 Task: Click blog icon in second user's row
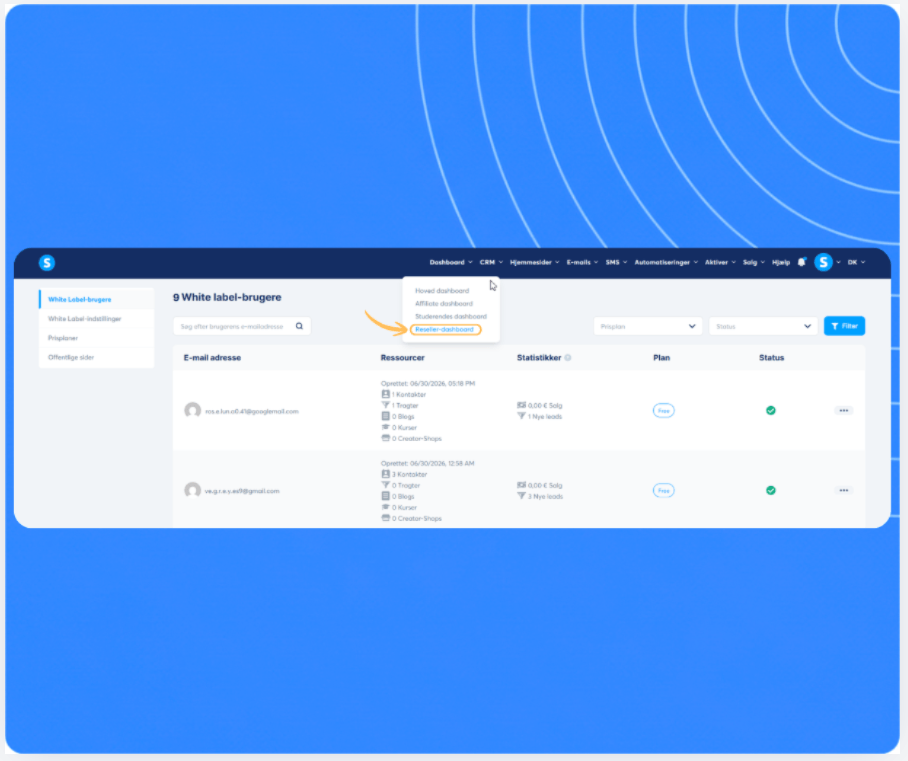click(x=385, y=496)
